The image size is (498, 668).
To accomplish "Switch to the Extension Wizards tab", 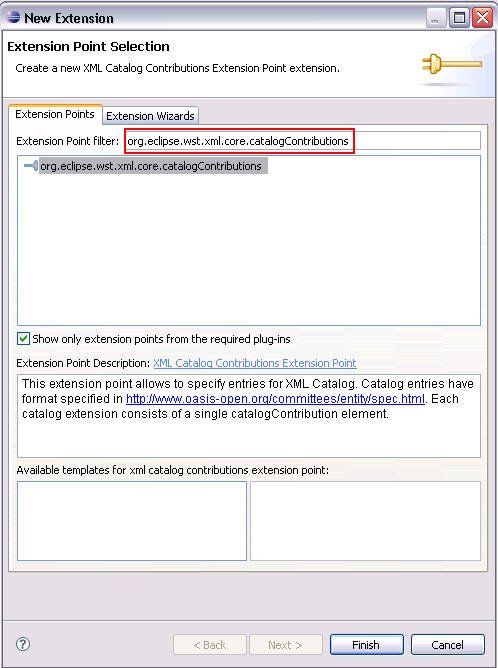I will [x=150, y=115].
